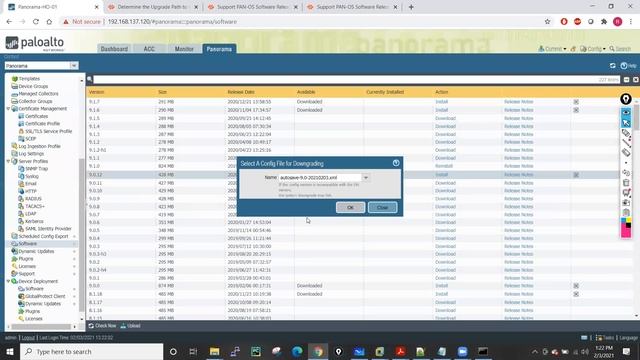
Task: Click the help icon in dialog title
Action: point(396,163)
